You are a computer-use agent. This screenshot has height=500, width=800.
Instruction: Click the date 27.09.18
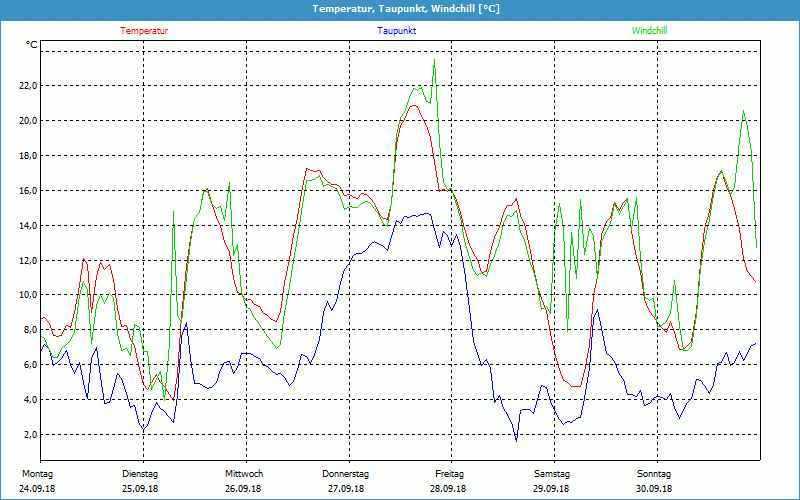346,489
